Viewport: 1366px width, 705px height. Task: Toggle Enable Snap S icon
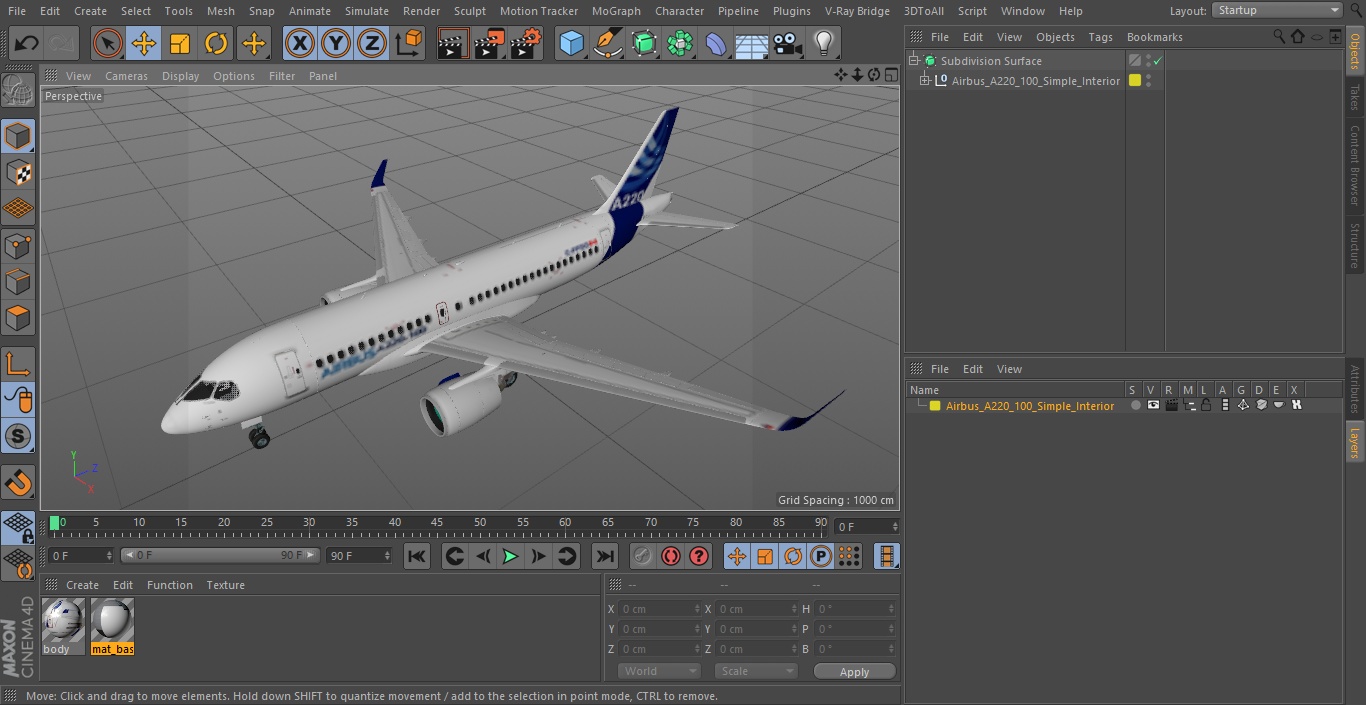[18, 437]
